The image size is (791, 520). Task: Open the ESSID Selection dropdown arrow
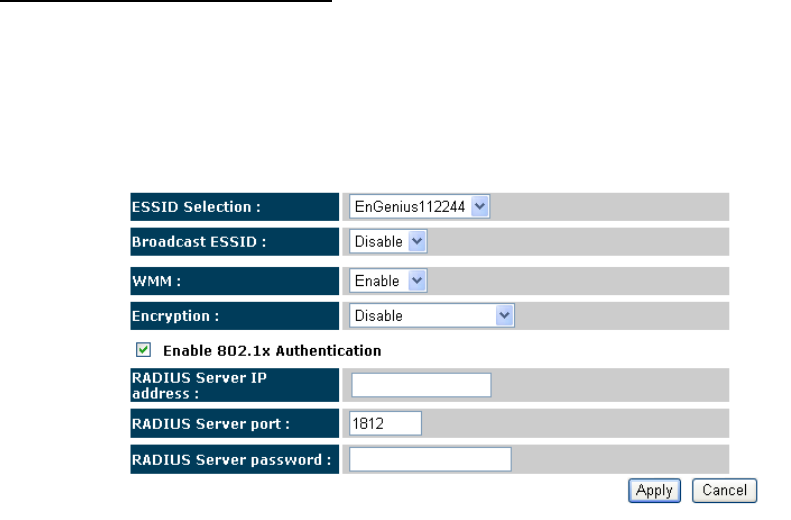[480, 206]
